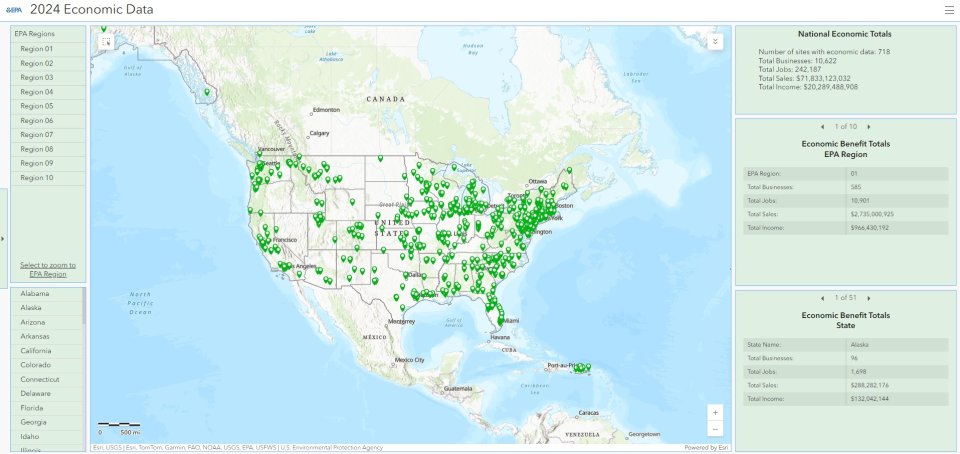Viewport: 960px width, 454px height.
Task: Click the green site marker in Alaska
Action: click(x=207, y=93)
